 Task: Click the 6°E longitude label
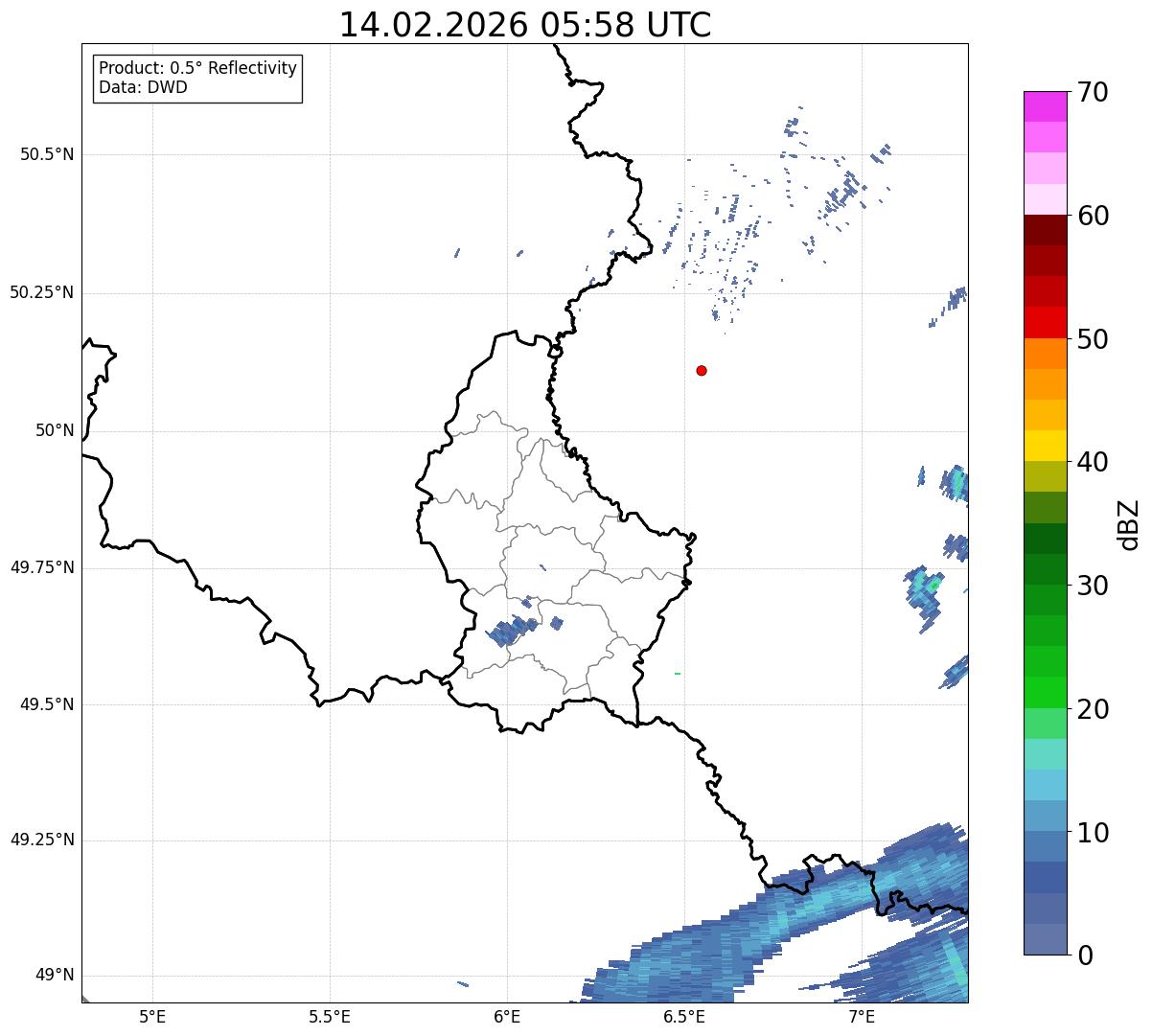507,1017
